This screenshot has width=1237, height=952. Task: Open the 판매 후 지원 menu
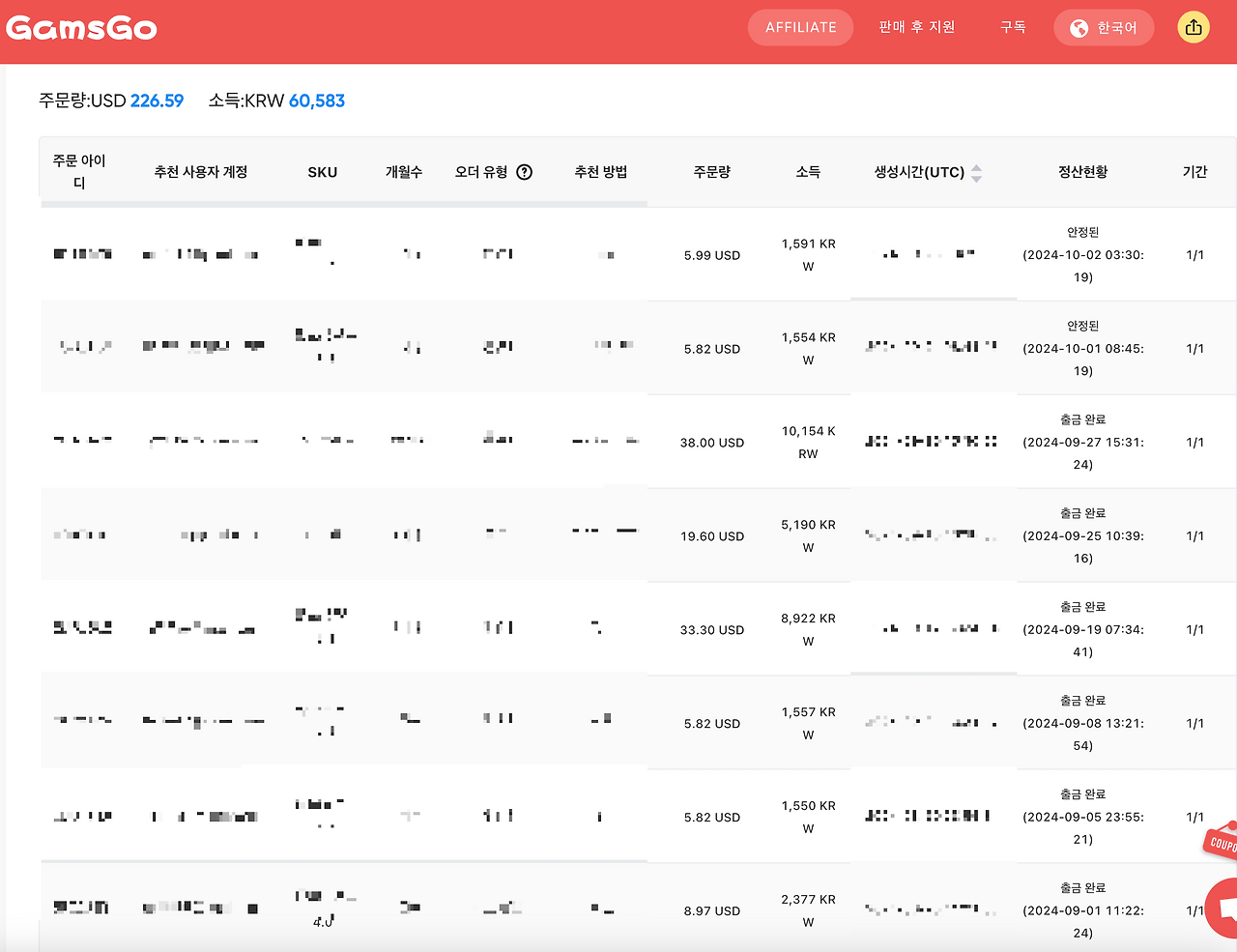point(916,27)
